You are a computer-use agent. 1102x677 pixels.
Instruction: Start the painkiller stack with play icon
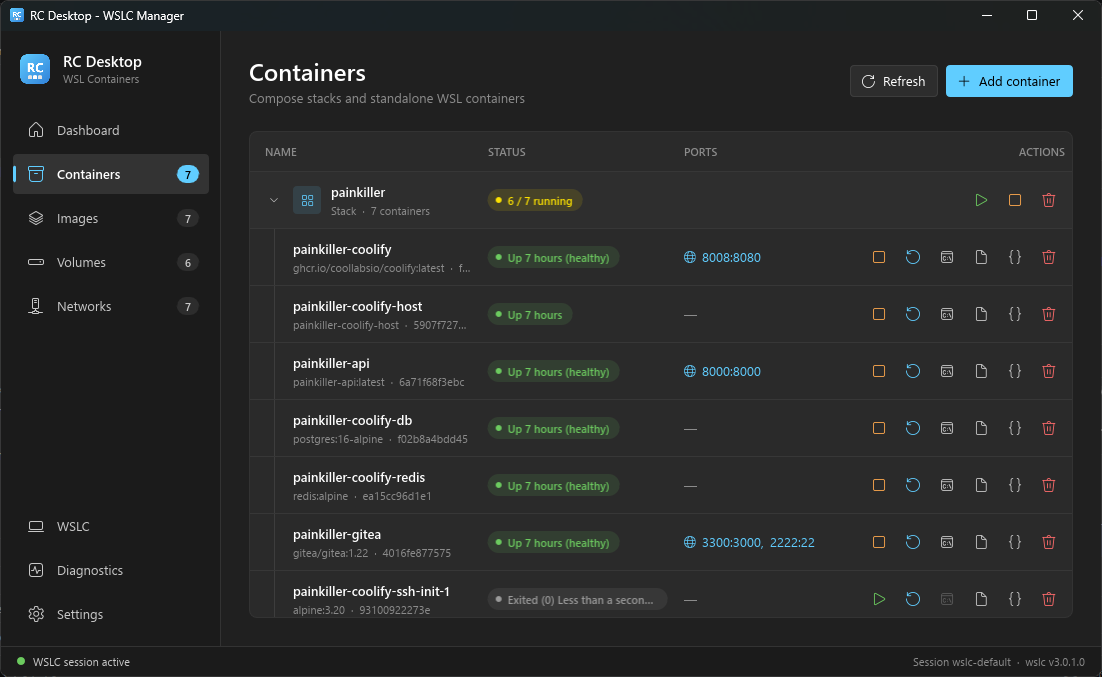tap(981, 200)
